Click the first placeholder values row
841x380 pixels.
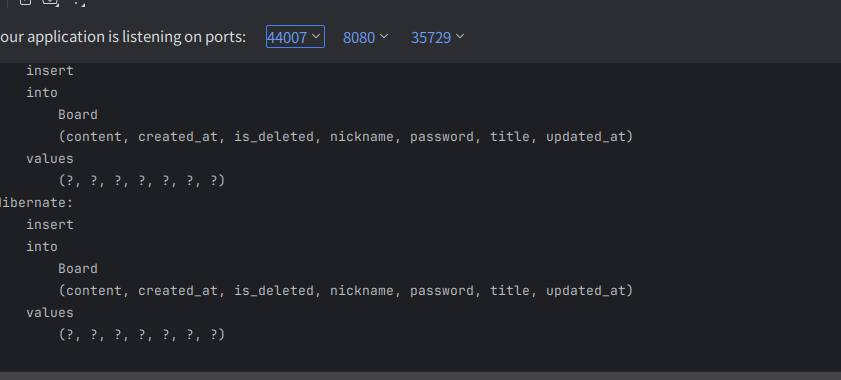pyautogui.click(x=142, y=180)
